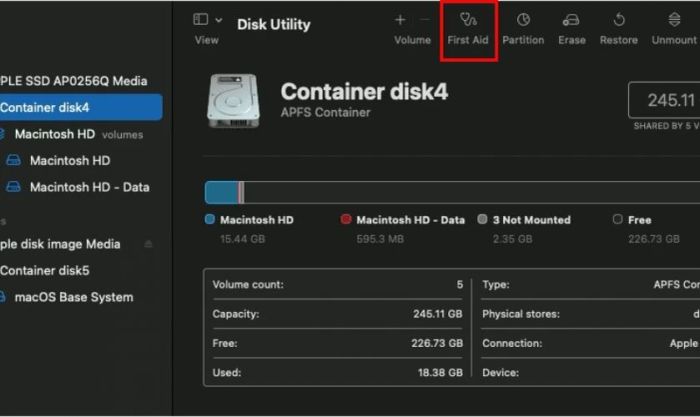Click the 595.3 MB size text
The height and width of the screenshot is (417, 700).
click(x=380, y=239)
